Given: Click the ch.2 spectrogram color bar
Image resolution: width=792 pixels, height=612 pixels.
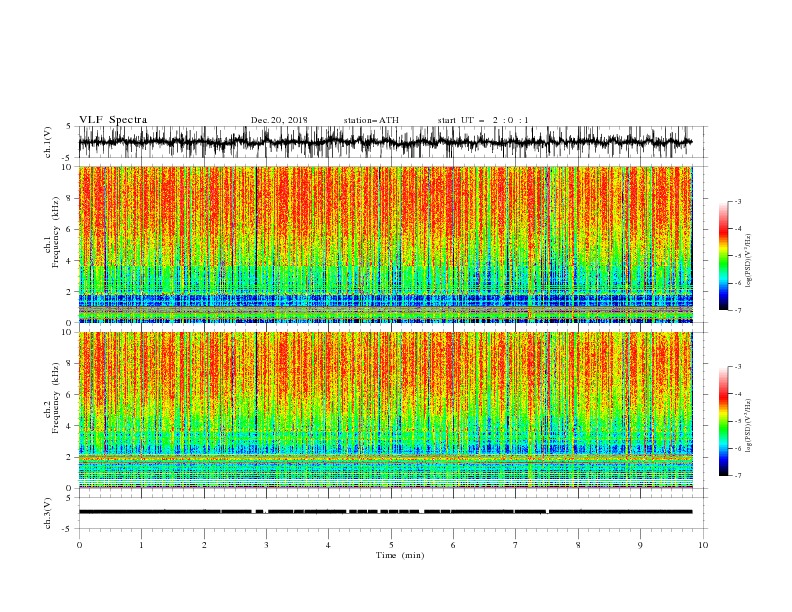Looking at the screenshot, I should pos(723,421).
